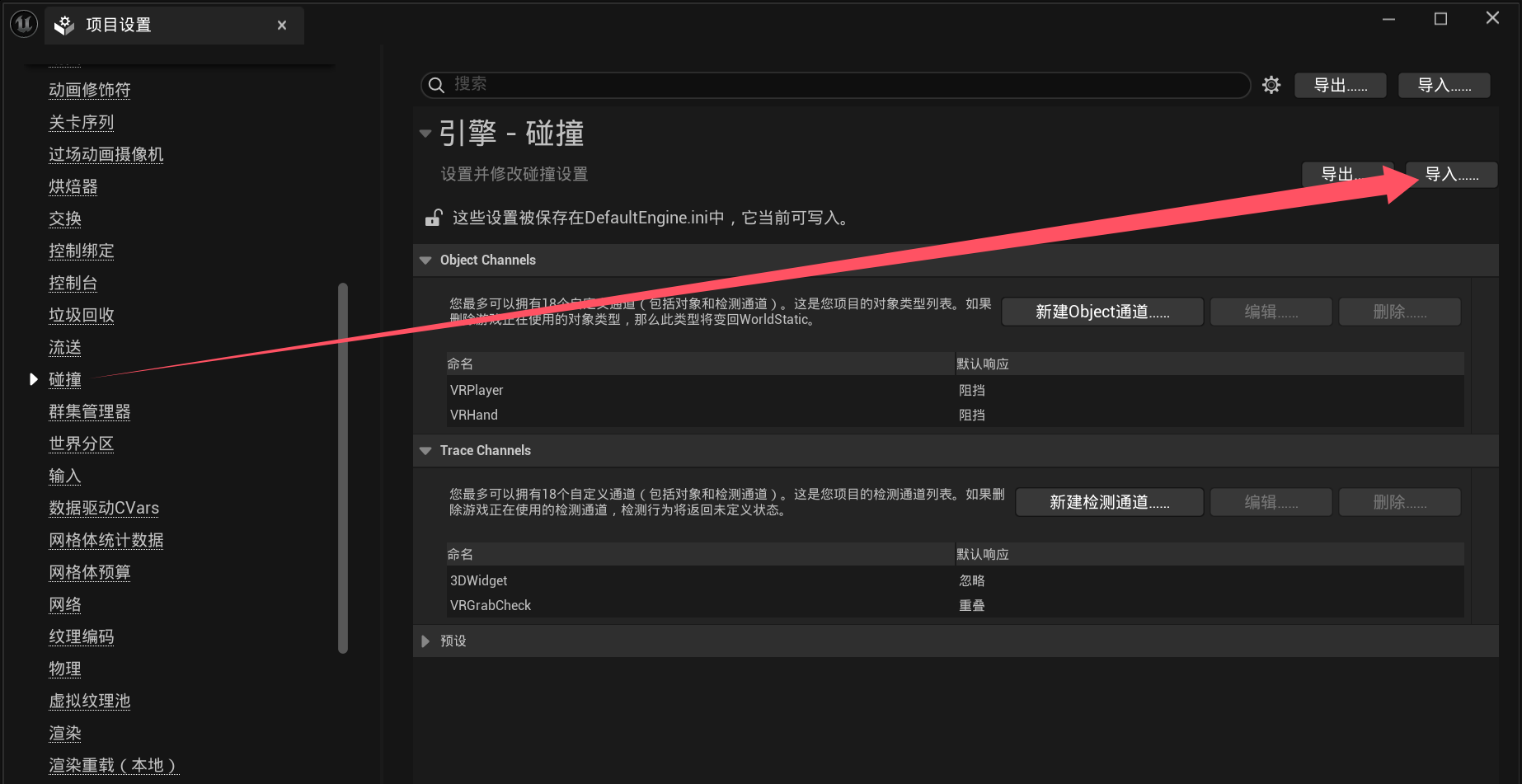Minimize the project settings window
The height and width of the screenshot is (784, 1522).
(1389, 19)
